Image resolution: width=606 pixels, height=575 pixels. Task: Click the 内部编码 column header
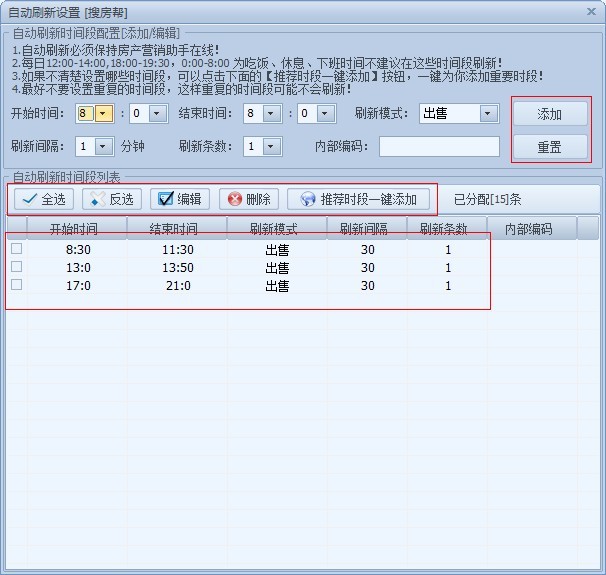point(528,229)
